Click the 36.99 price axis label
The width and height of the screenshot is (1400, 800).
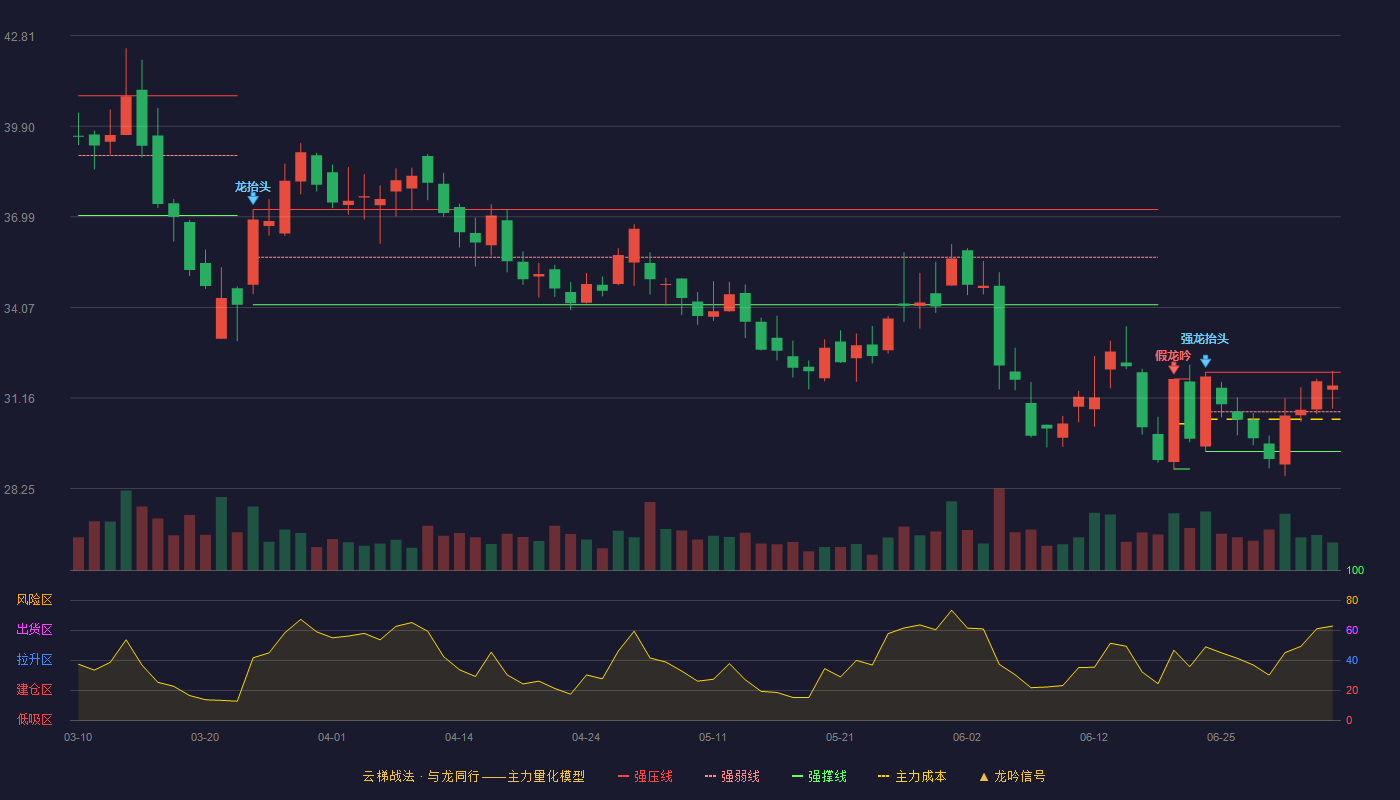point(19,218)
